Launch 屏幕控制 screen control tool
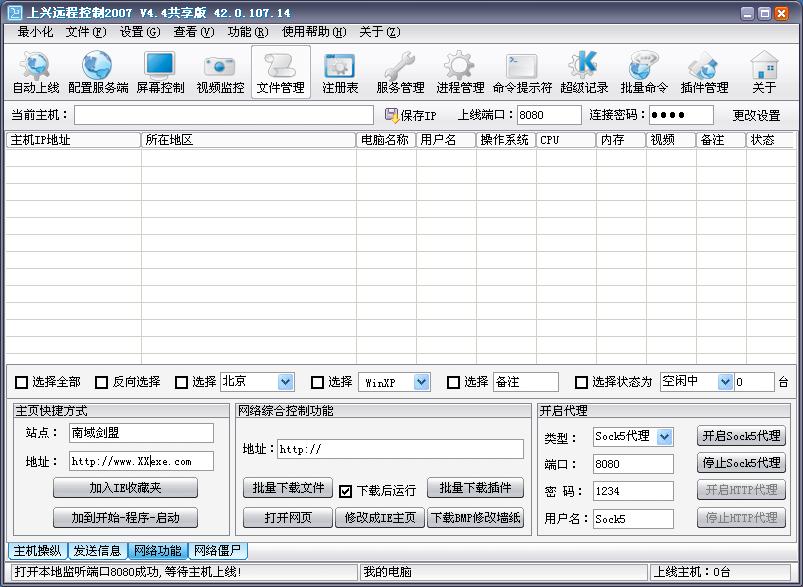This screenshot has width=803, height=587. [160, 72]
